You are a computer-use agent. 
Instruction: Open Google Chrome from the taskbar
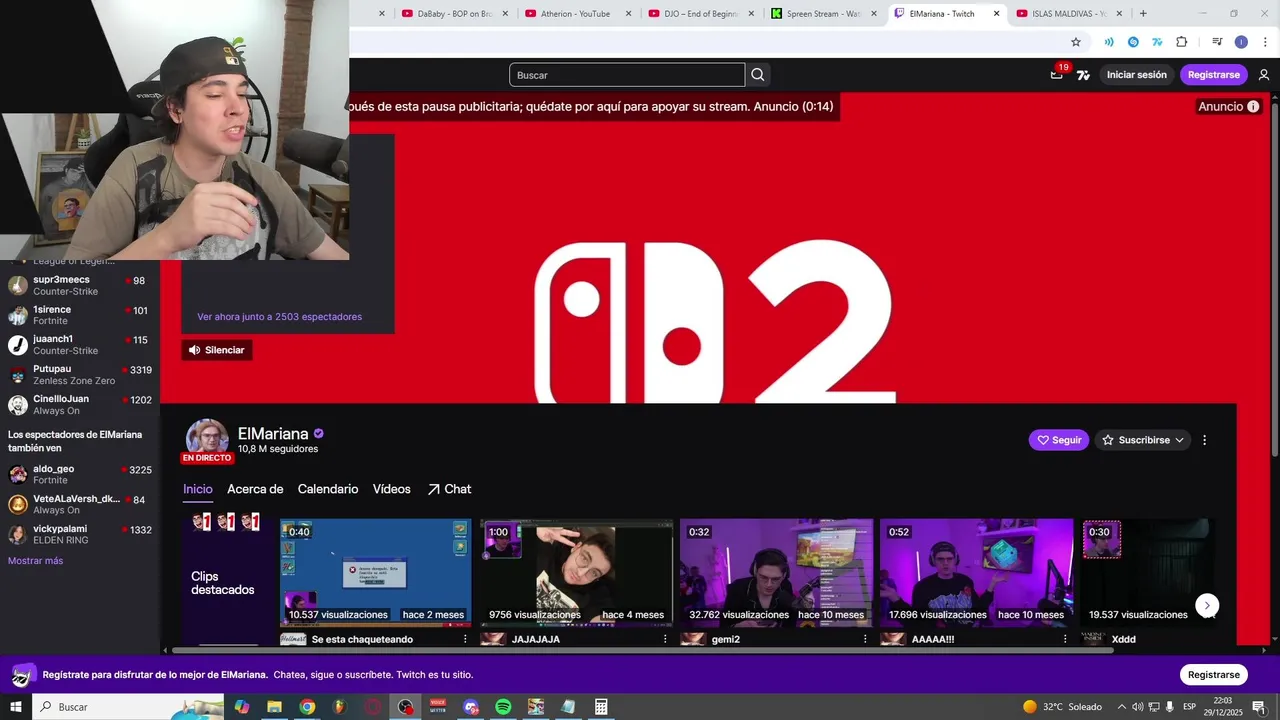pyautogui.click(x=307, y=707)
